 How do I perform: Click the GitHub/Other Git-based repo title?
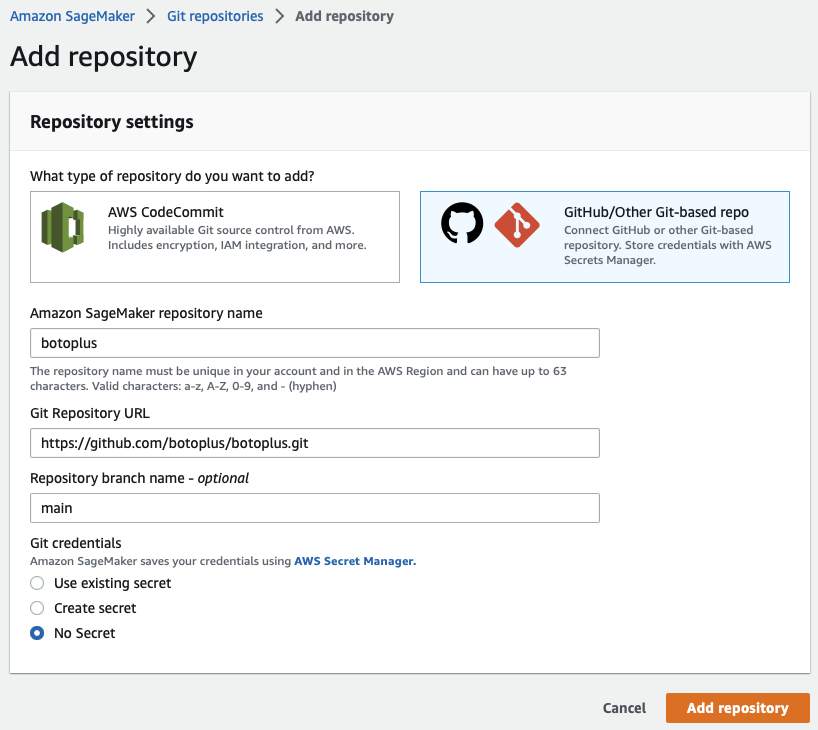coord(656,212)
